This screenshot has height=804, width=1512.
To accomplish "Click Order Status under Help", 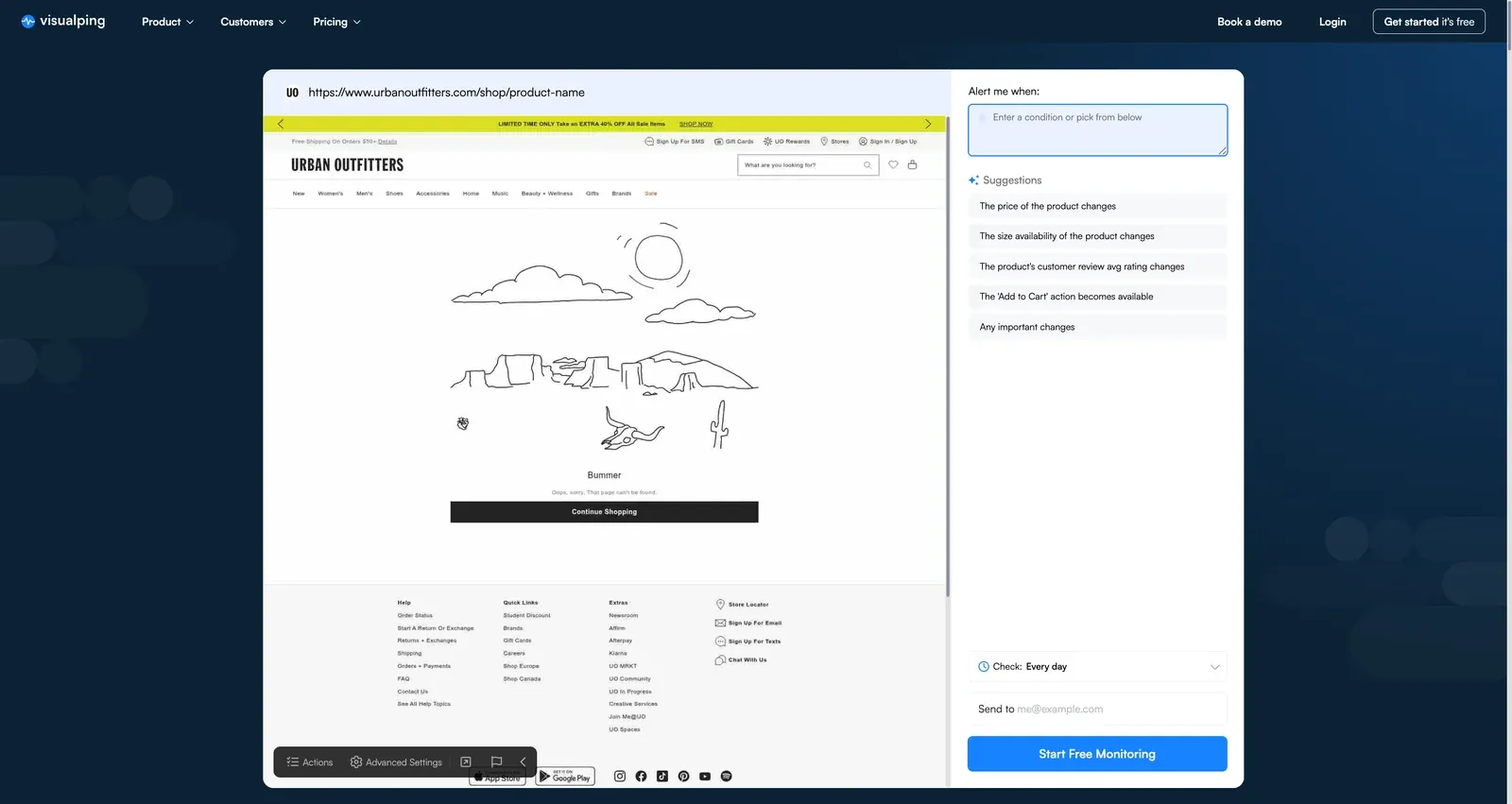I will (x=415, y=616).
